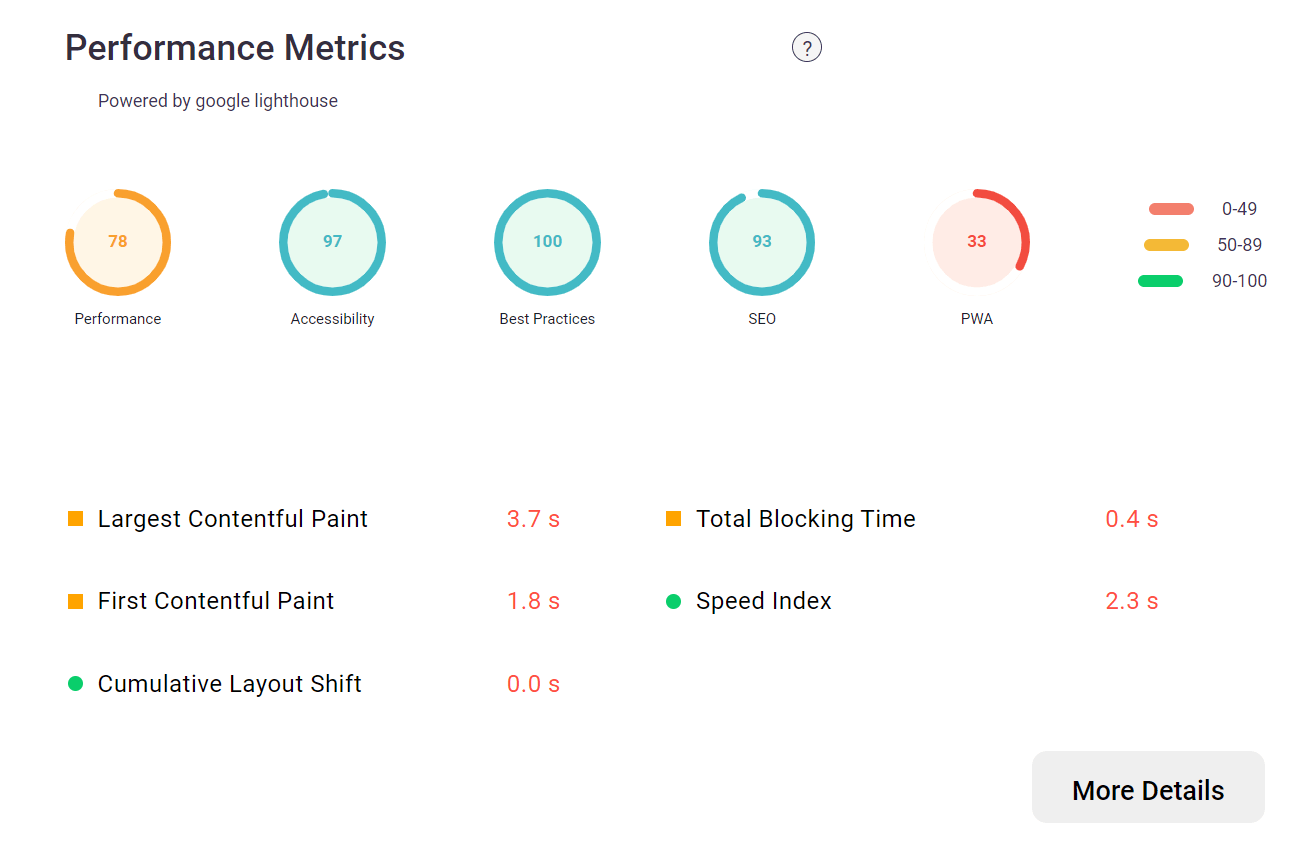Select the Accessibility gauge showing 97
The image size is (1310, 845).
coord(332,242)
